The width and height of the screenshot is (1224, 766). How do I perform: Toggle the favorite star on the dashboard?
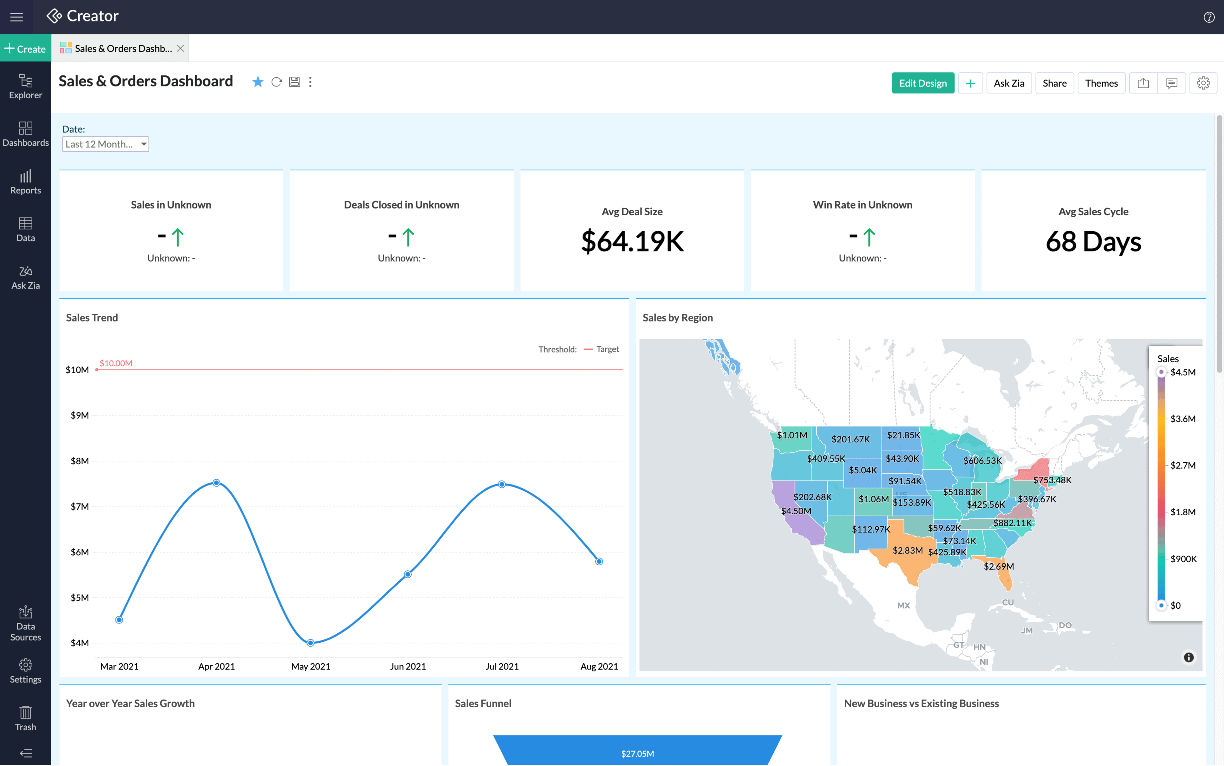click(x=258, y=82)
